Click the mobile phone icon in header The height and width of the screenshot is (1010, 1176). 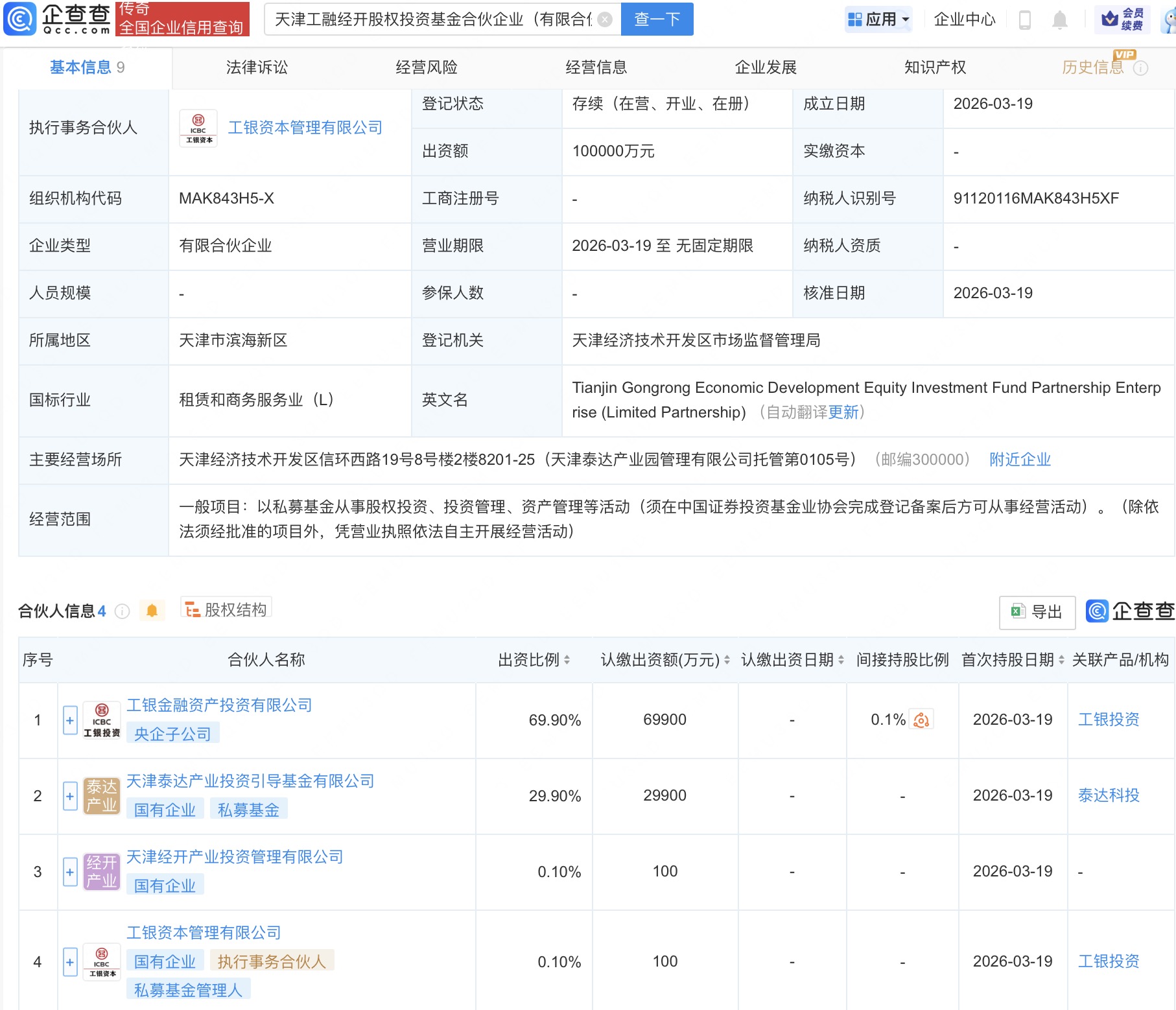click(x=1024, y=20)
